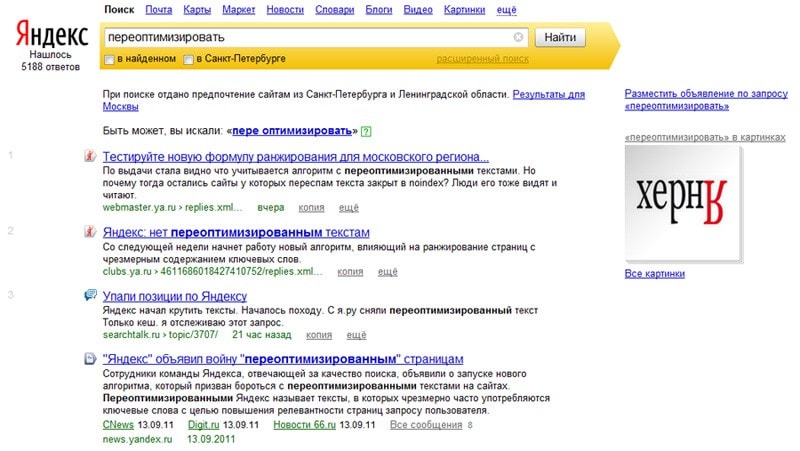Open the CNews source link
The image size is (800, 451).
click(x=118, y=424)
